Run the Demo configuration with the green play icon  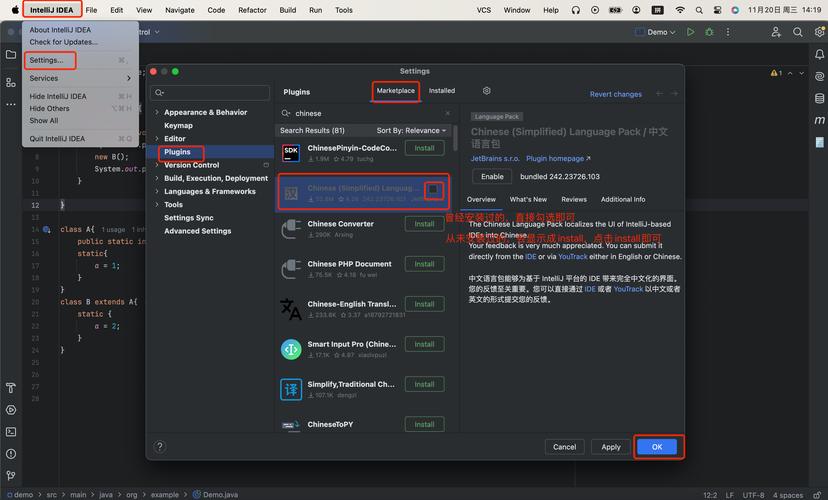[x=689, y=32]
